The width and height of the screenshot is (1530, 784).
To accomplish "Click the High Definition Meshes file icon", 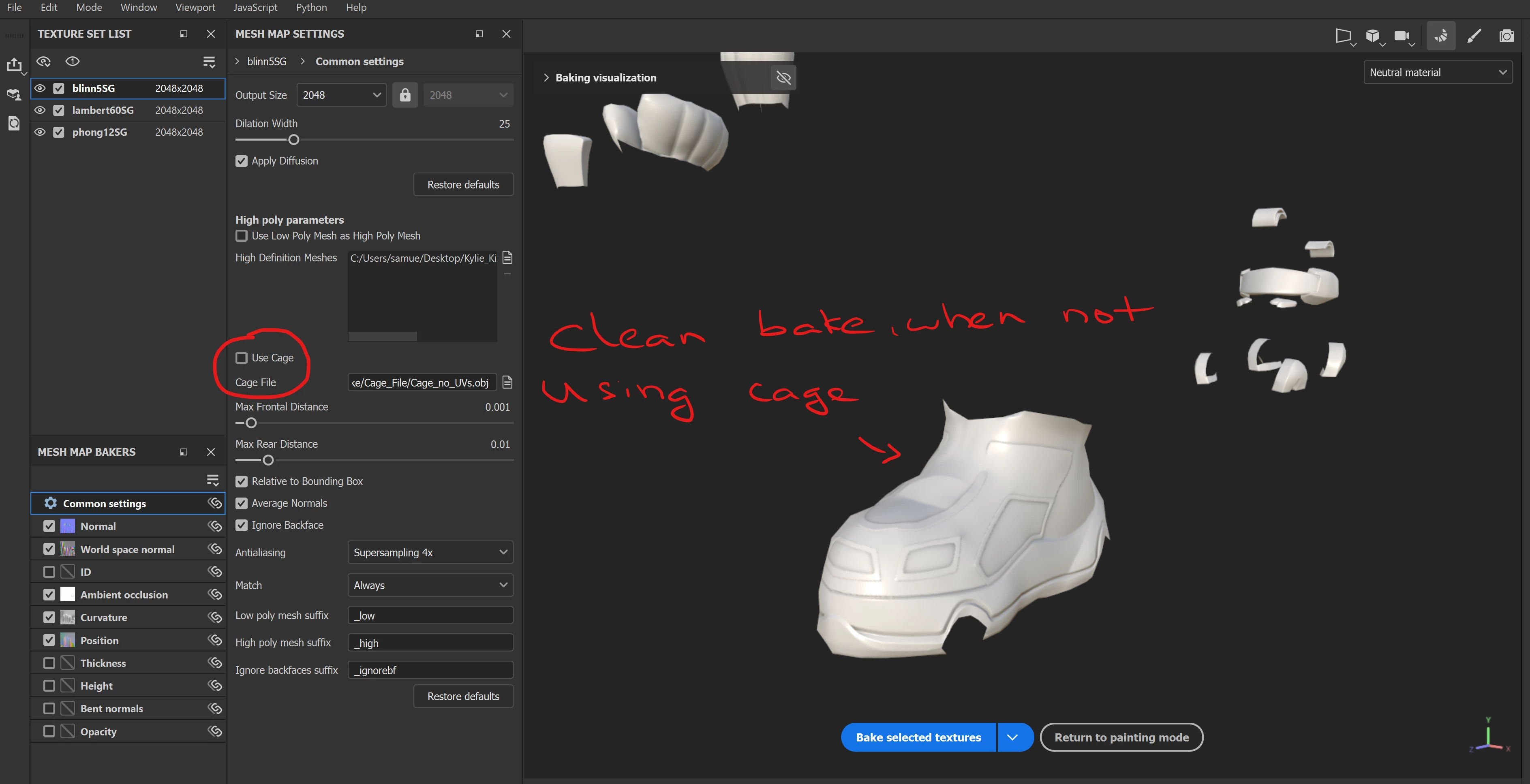I will click(507, 258).
